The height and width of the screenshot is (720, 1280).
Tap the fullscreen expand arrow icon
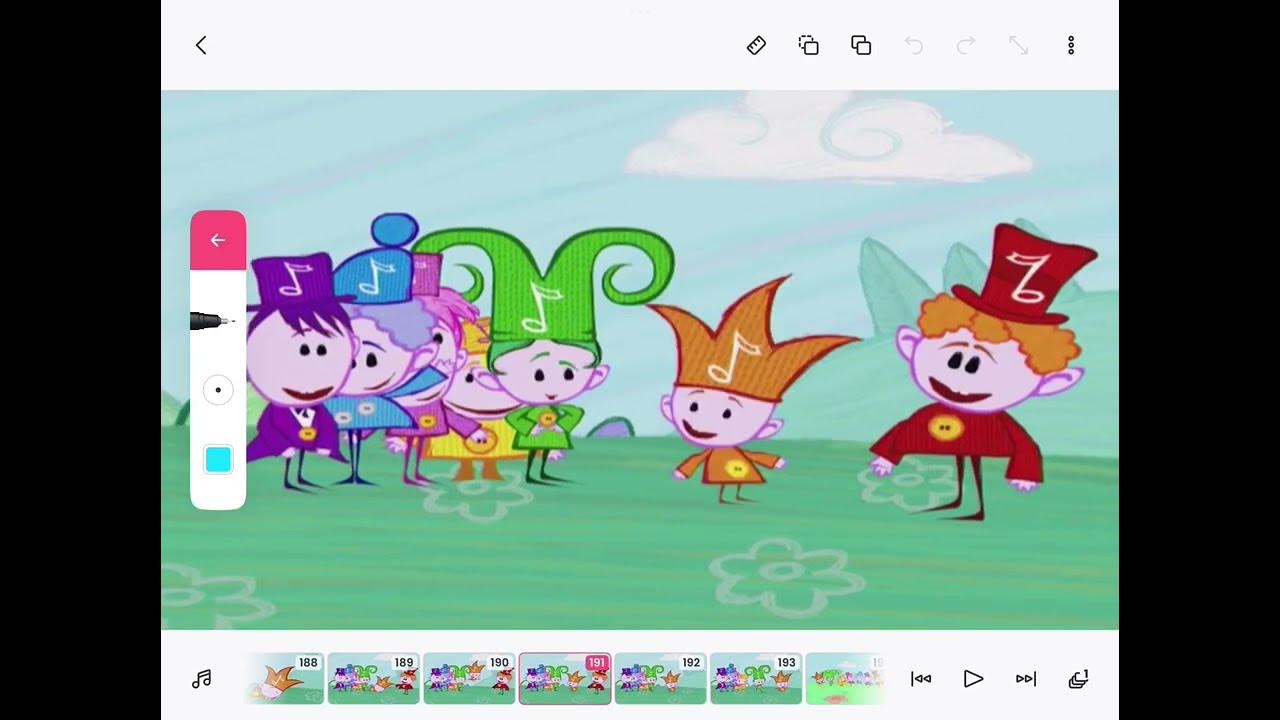tap(1018, 45)
